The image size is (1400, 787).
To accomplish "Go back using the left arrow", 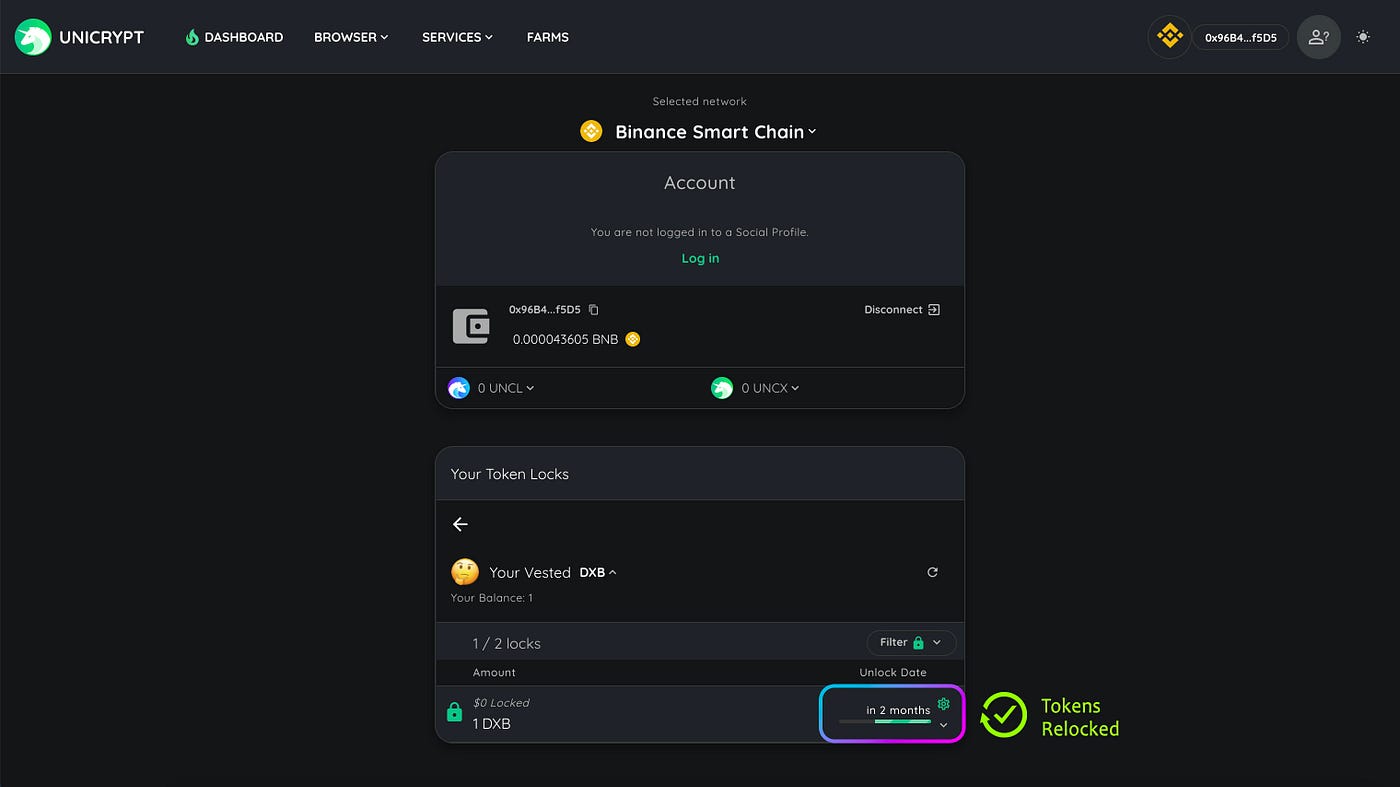I will point(460,524).
